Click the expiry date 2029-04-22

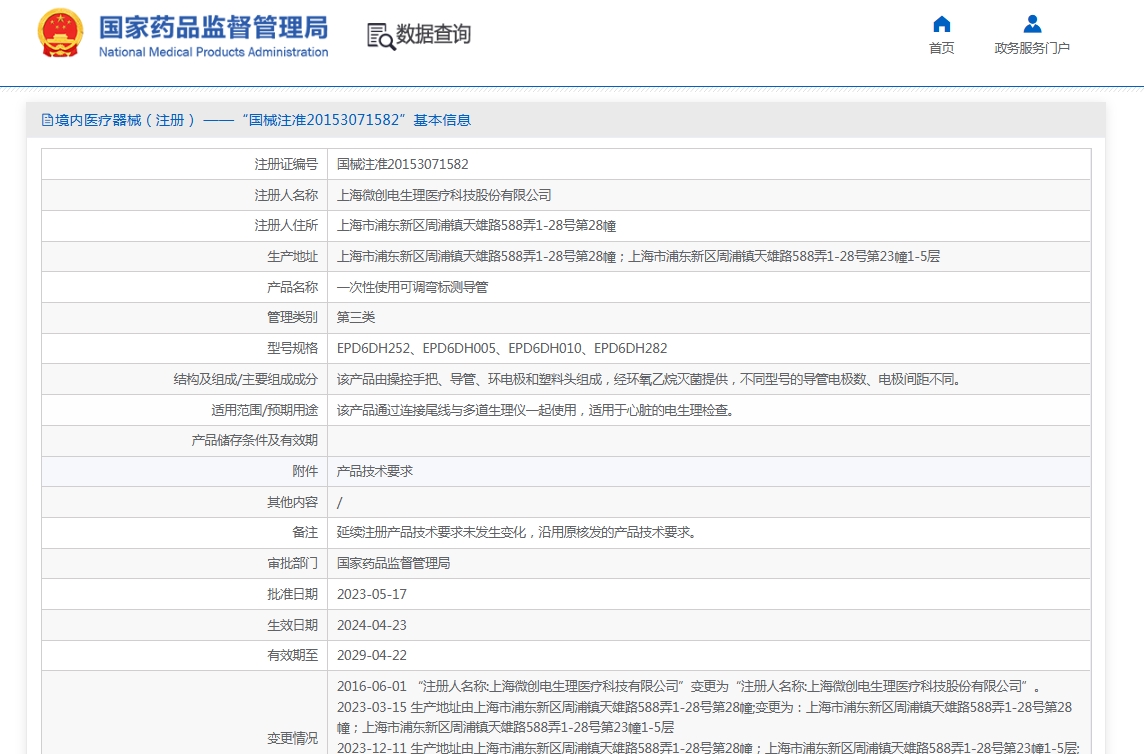point(371,655)
